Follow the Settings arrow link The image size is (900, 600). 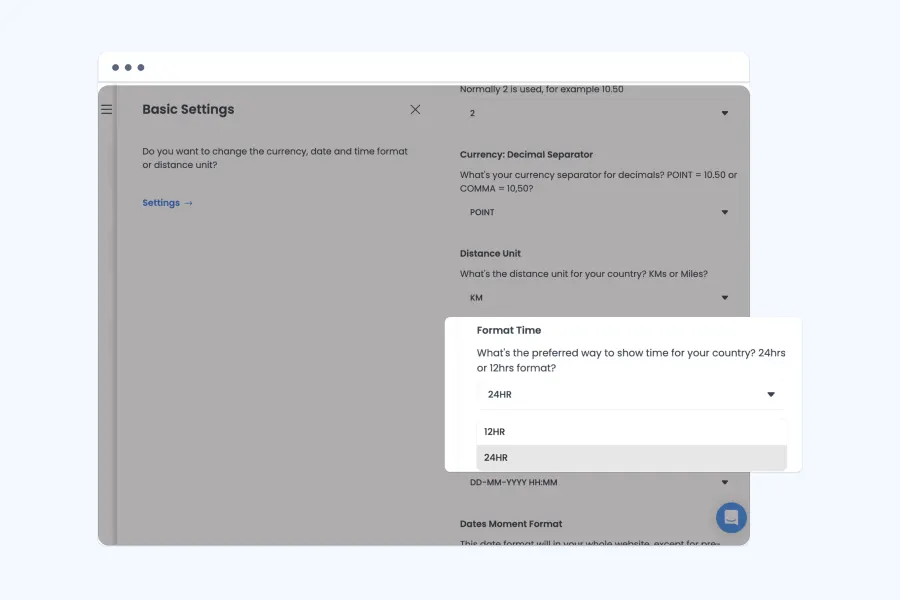pos(168,203)
